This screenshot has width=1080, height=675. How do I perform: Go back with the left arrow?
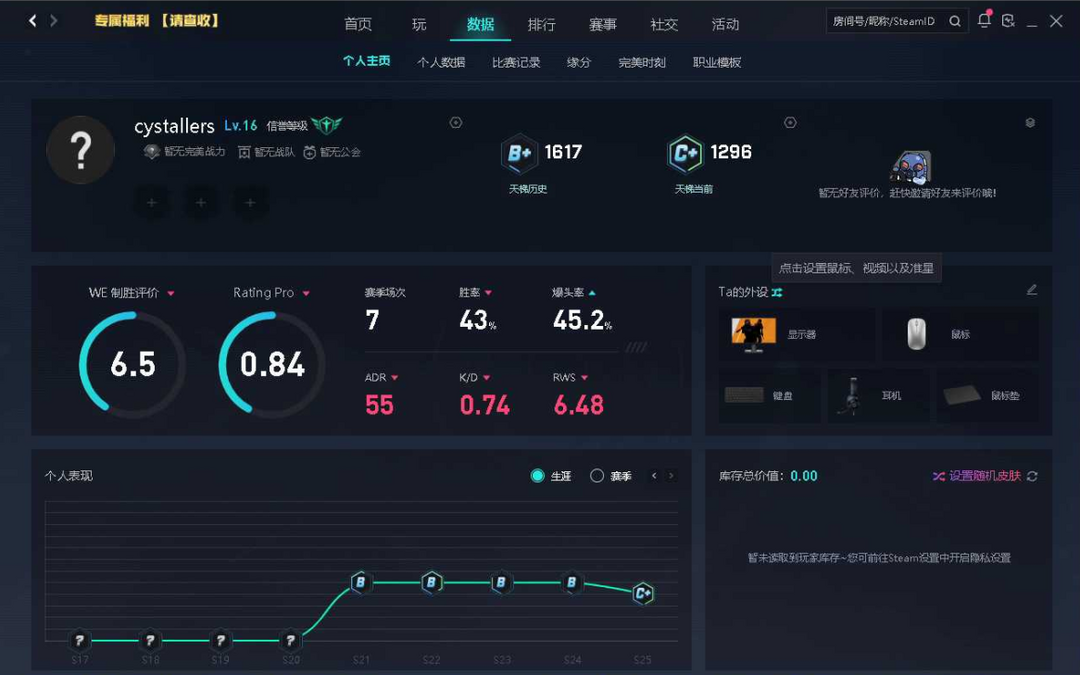[32, 21]
